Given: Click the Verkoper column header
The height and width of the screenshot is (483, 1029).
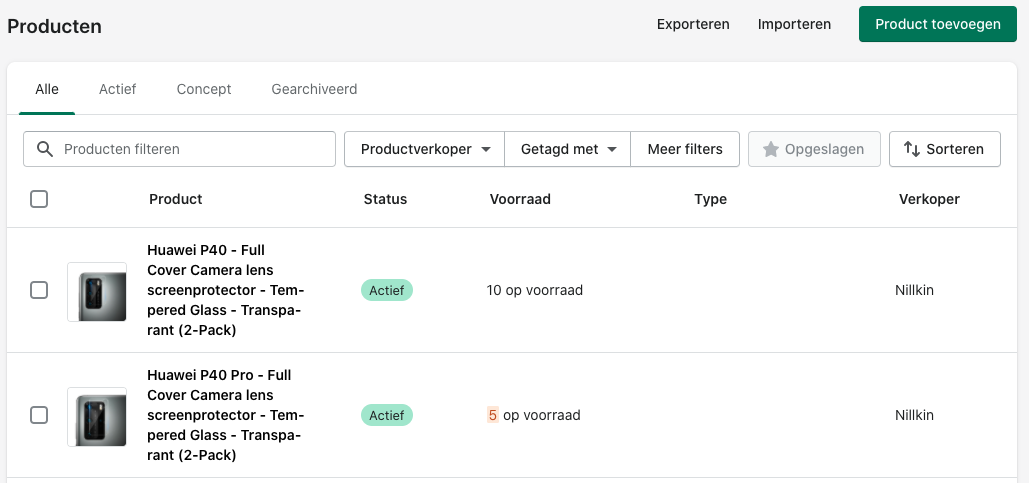Looking at the screenshot, I should [929, 199].
